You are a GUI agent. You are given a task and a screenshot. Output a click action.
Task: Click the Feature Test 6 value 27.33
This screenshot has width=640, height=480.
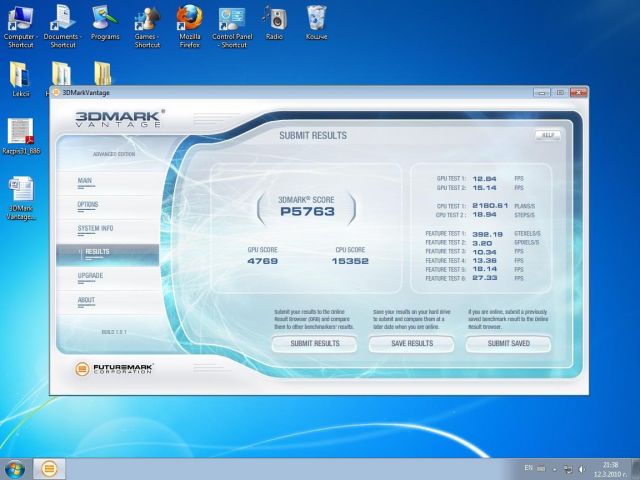tap(484, 278)
